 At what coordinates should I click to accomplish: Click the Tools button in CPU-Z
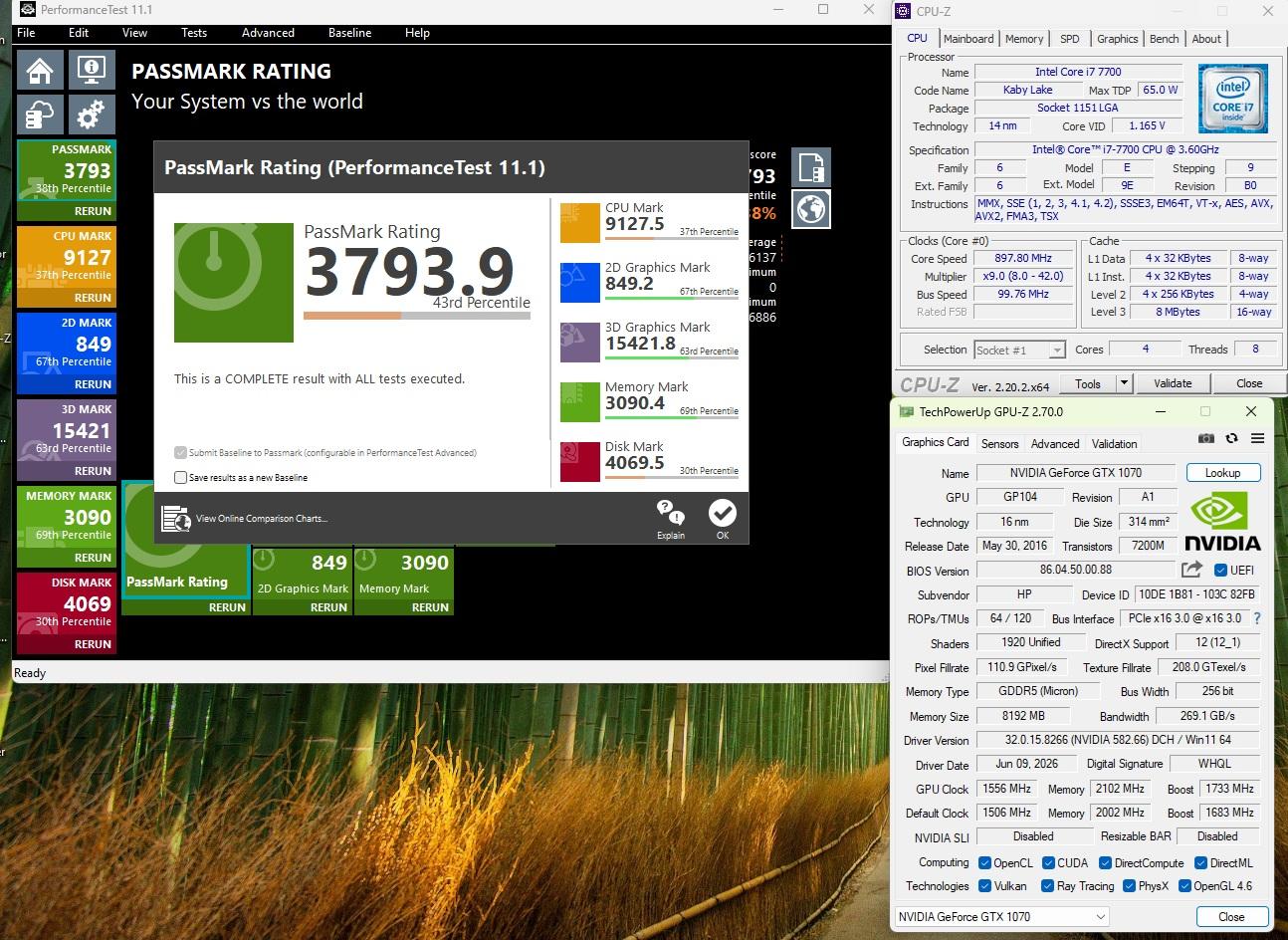pyautogui.click(x=1088, y=383)
